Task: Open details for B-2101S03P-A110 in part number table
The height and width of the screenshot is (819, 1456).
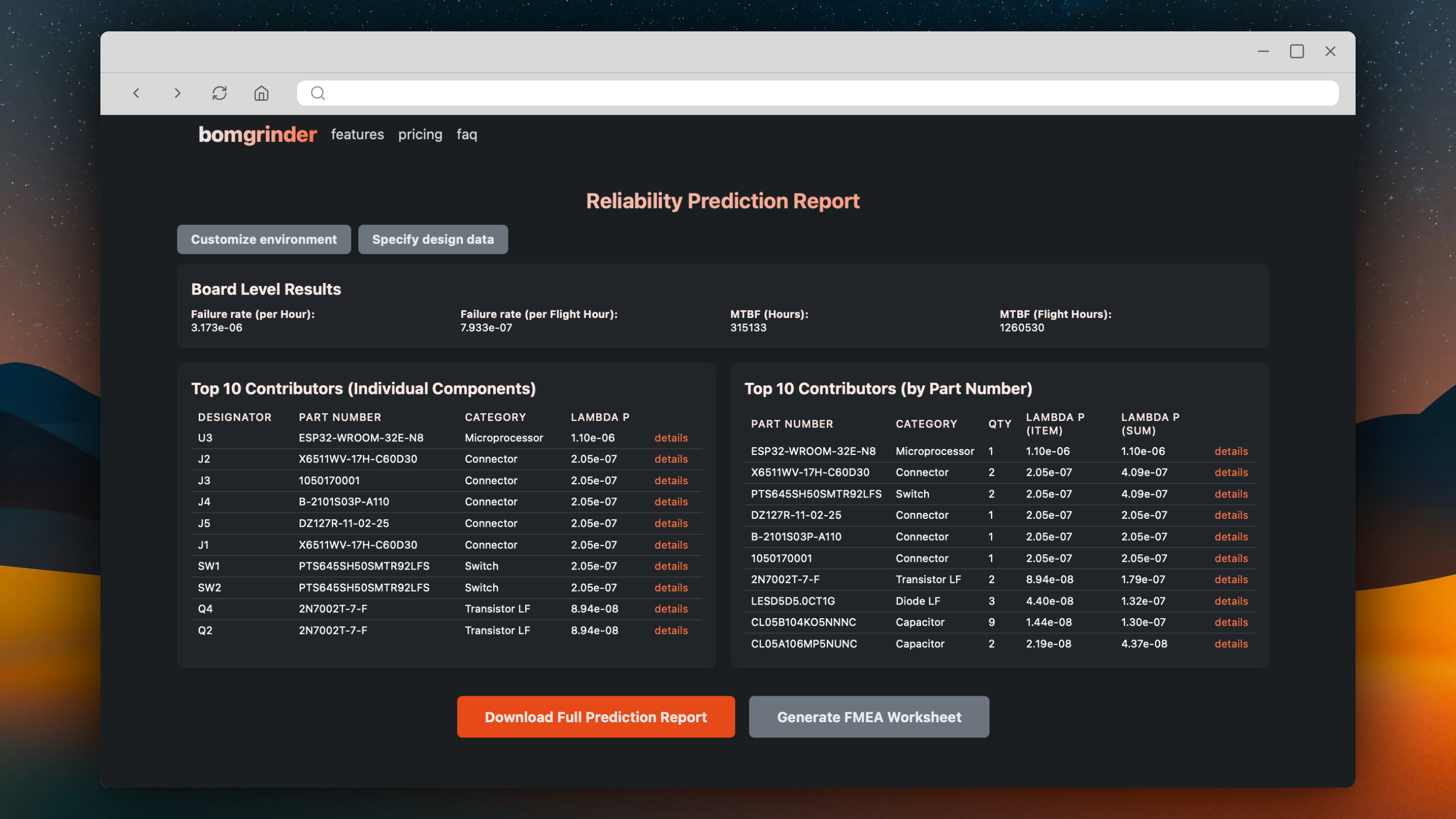Action: [x=1231, y=537]
